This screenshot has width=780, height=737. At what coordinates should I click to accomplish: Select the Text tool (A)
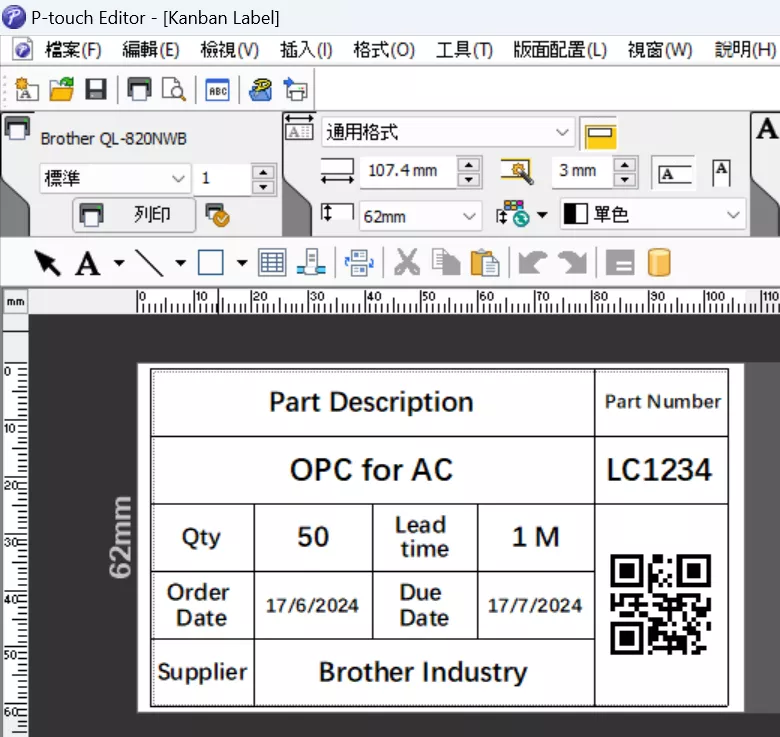pyautogui.click(x=88, y=263)
